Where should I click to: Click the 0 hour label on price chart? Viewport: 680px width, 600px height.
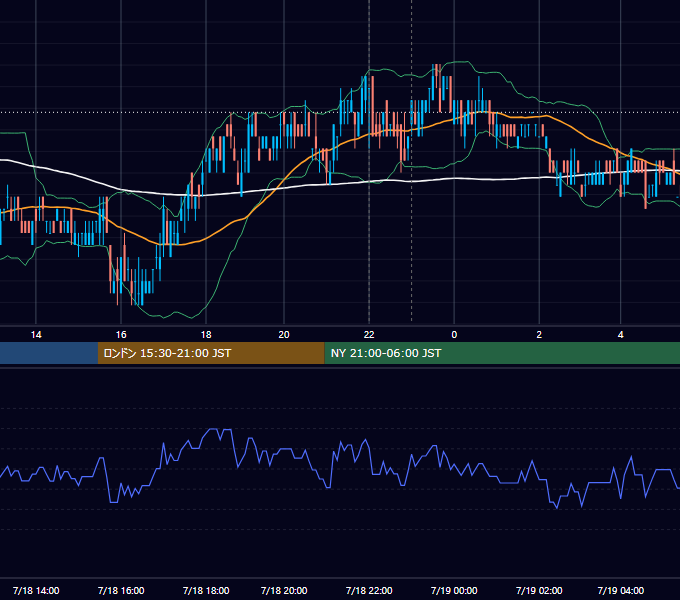tap(454, 335)
